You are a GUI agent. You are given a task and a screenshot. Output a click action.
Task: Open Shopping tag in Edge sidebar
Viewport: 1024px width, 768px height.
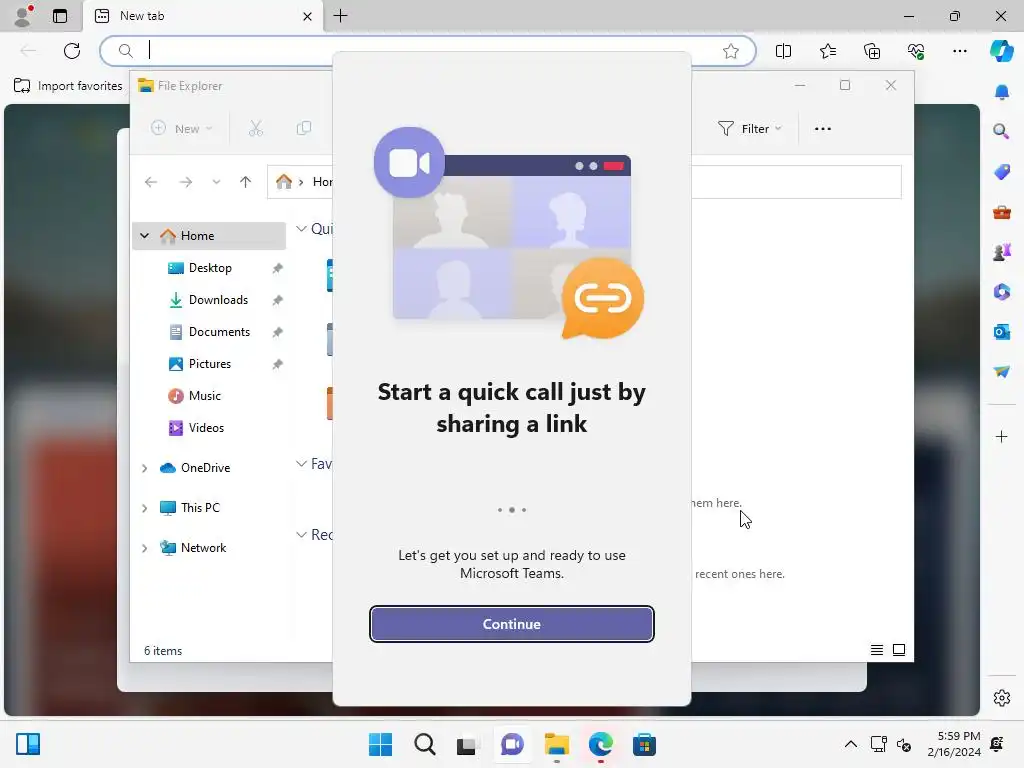pos(1001,172)
